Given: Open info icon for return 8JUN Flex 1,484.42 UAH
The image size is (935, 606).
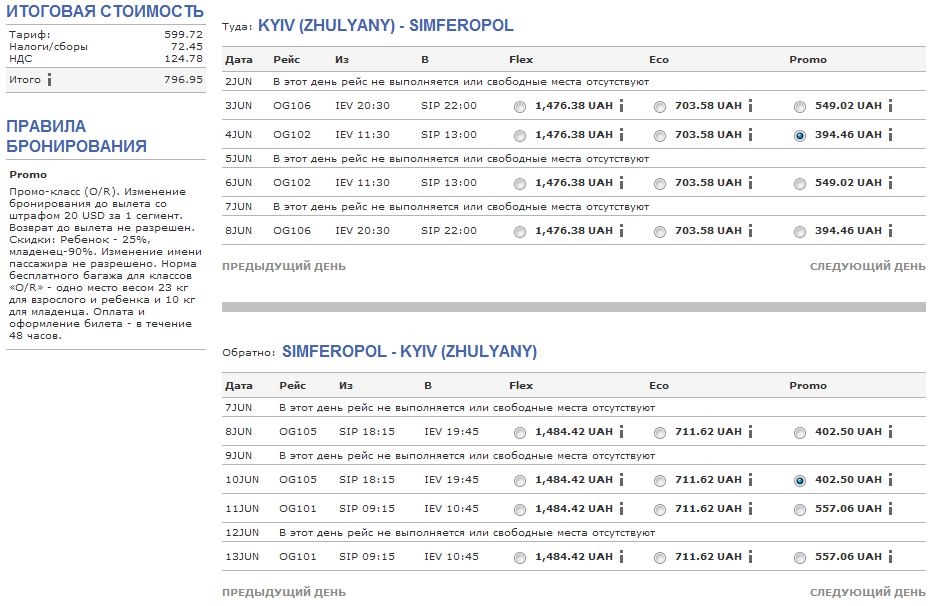Looking at the screenshot, I should point(621,431).
